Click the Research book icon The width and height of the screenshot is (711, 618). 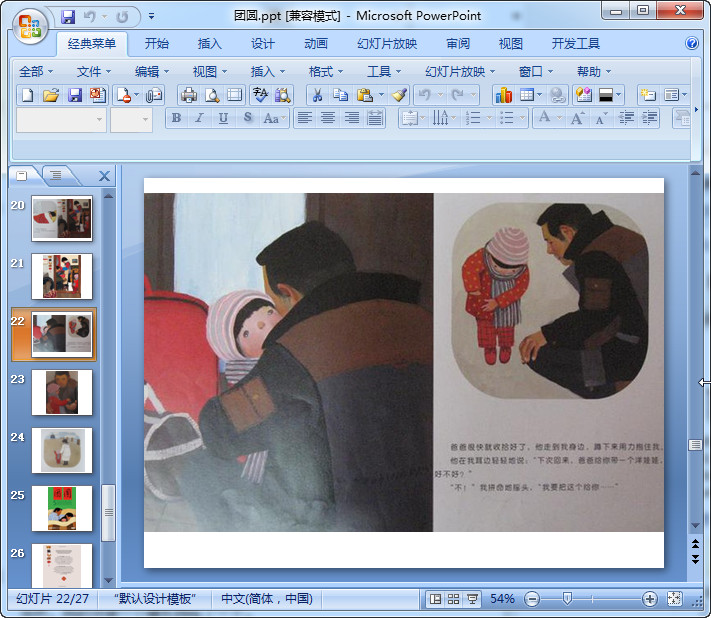[283, 95]
